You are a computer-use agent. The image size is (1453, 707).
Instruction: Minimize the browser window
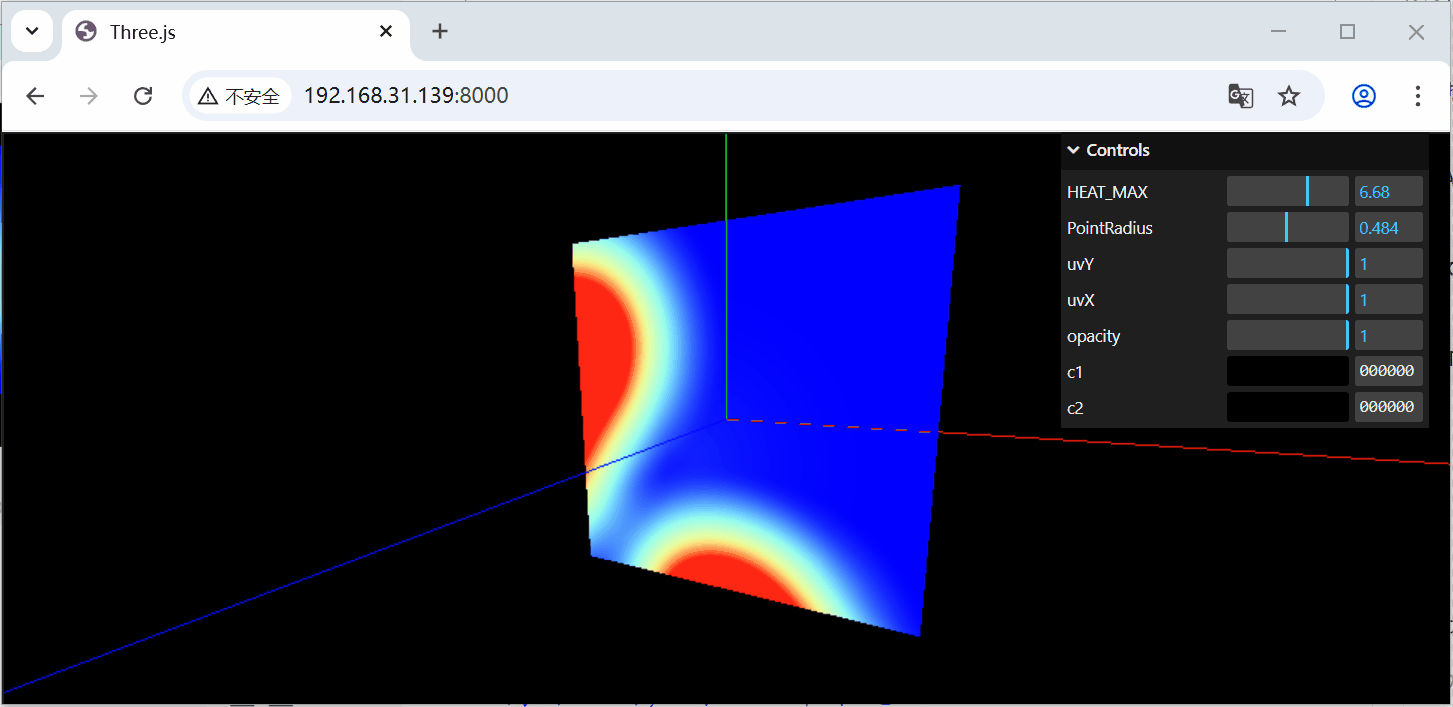1279,32
